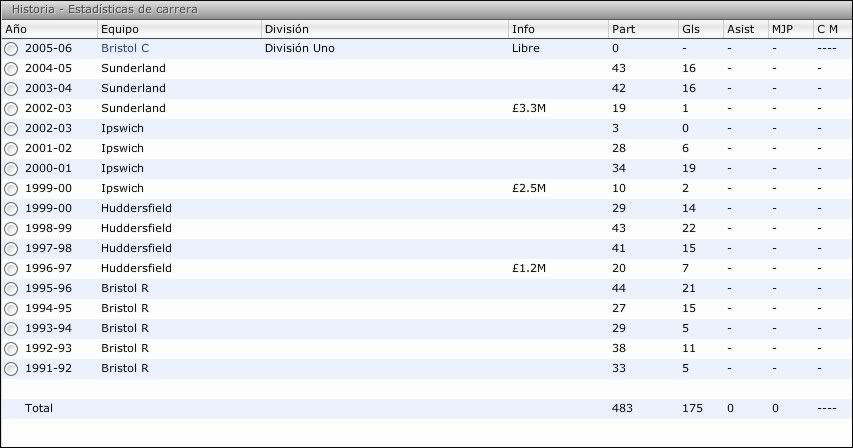Screen dimensions: 853x448
Task: Click Bristol R in the 1995-96 row
Action: click(x=125, y=288)
